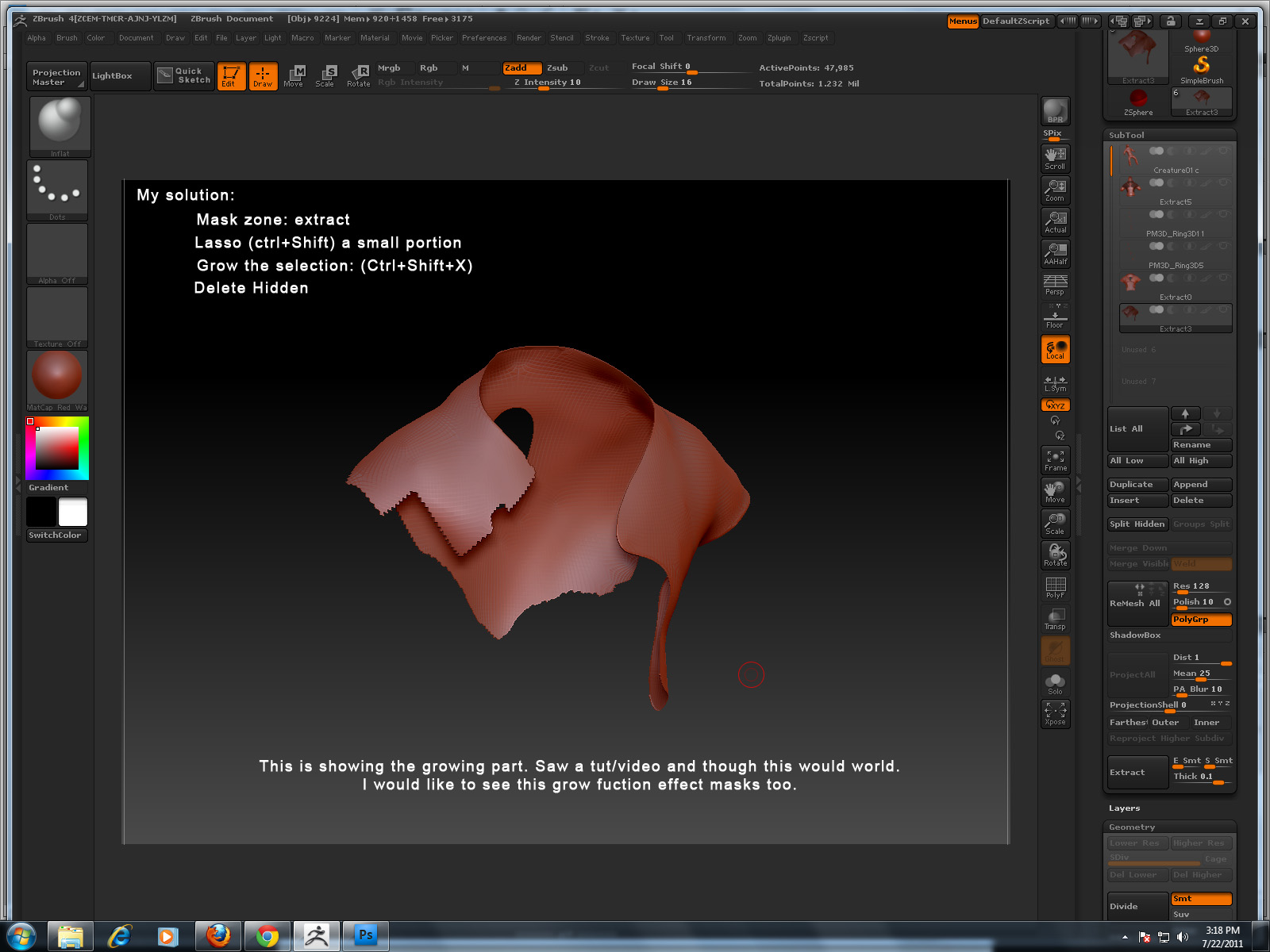The height and width of the screenshot is (952, 1270).
Task: Activate AAHalf antialiased half view
Action: coord(1055,254)
